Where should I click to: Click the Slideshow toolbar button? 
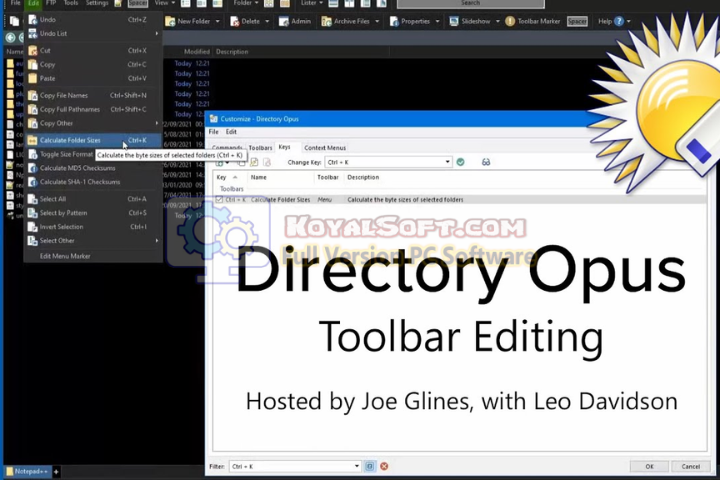pyautogui.click(x=470, y=21)
